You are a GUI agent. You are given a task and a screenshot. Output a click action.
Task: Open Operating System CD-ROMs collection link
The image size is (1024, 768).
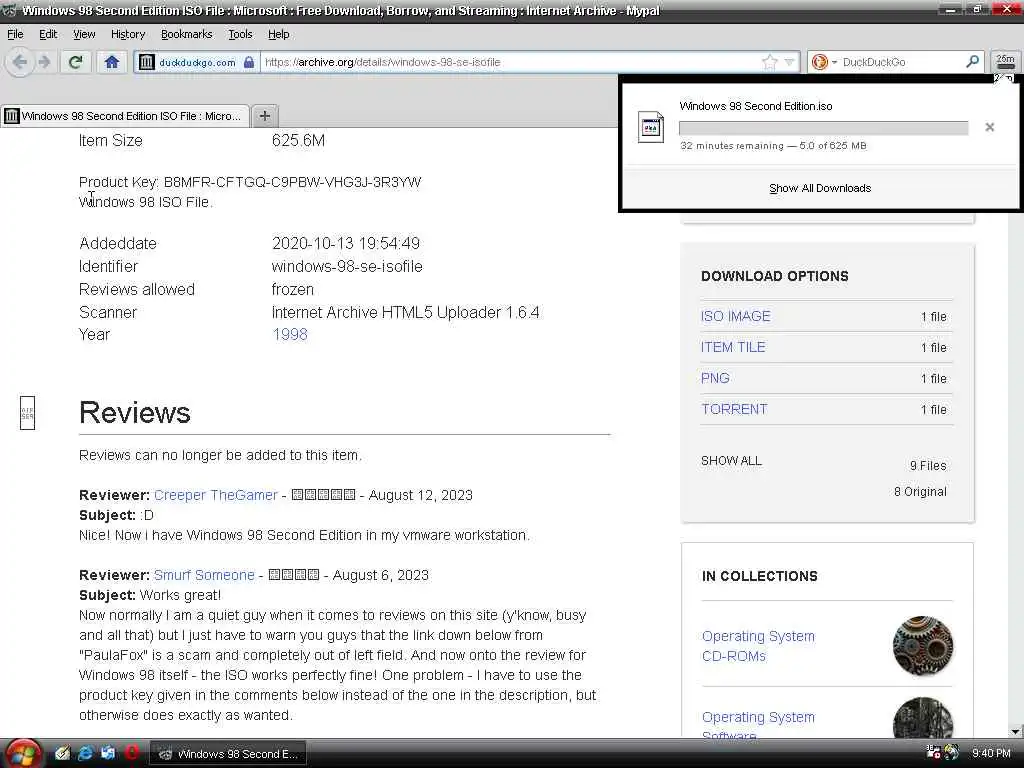(x=758, y=646)
